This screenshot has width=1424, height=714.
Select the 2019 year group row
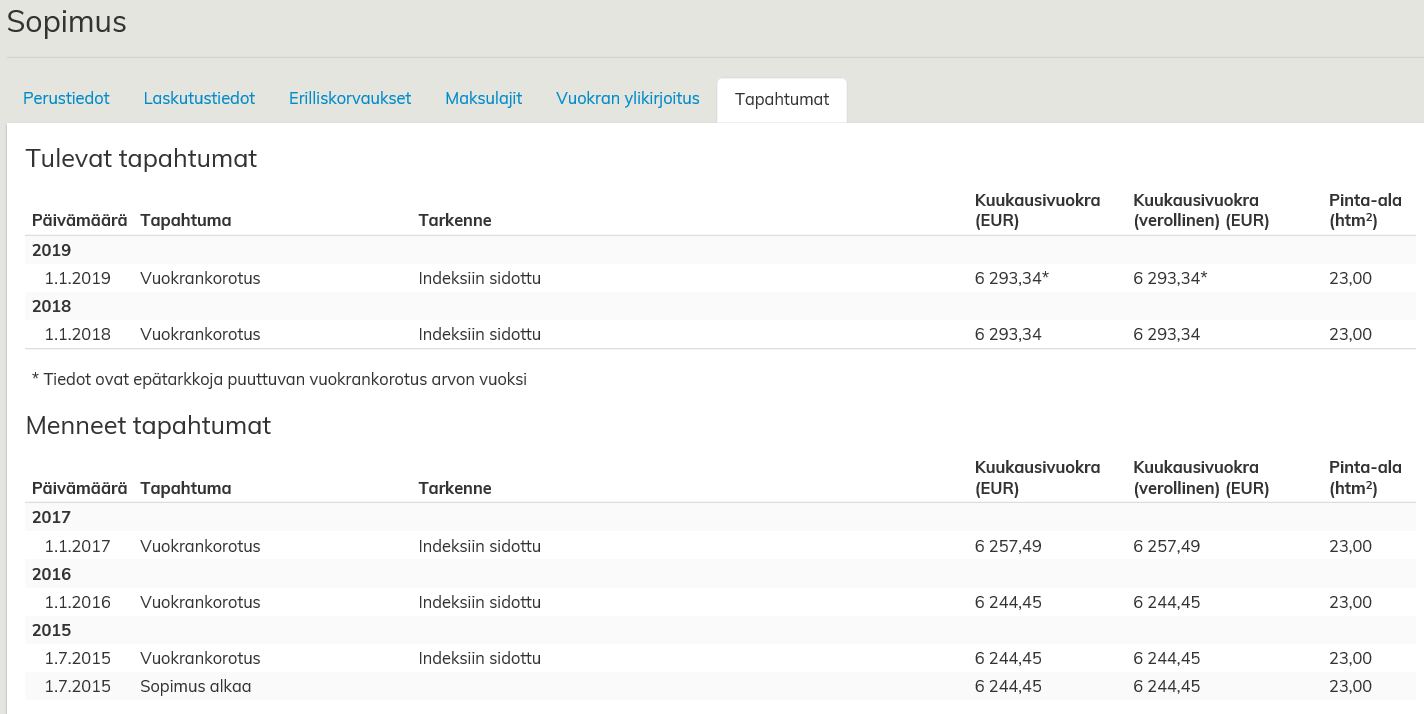tap(52, 250)
